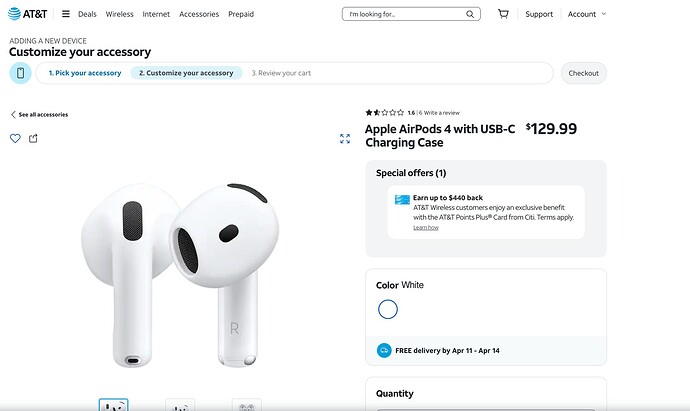Click Learn how under special offer
The height and width of the screenshot is (411, 690).
[426, 228]
